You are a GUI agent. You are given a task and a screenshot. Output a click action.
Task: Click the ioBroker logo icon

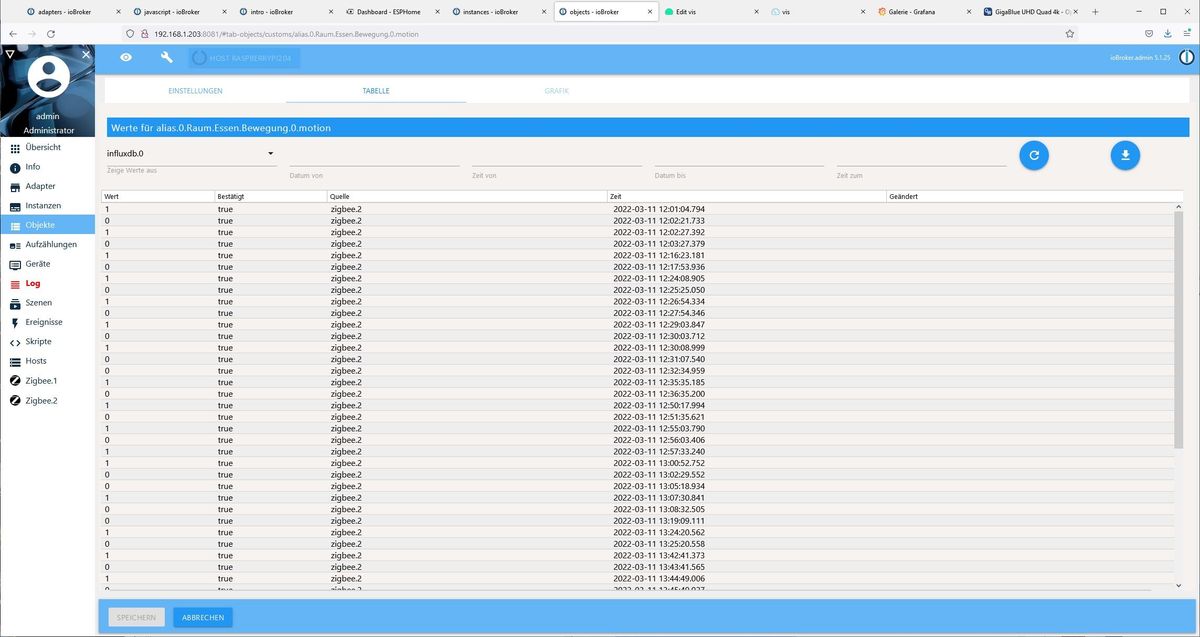pyautogui.click(x=1186, y=58)
